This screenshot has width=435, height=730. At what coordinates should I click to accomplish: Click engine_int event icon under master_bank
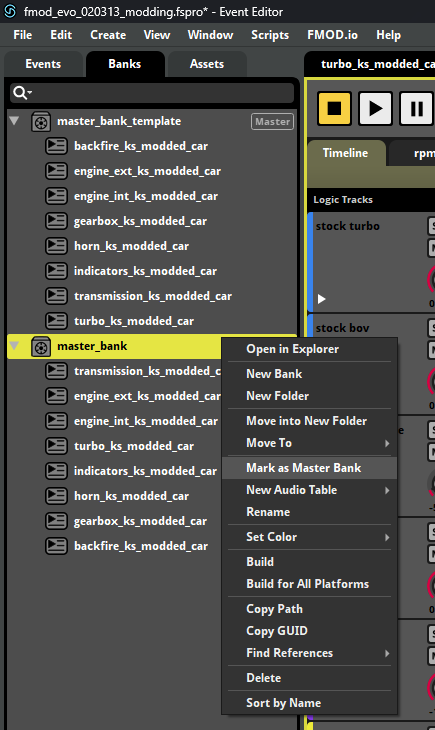tap(56, 421)
